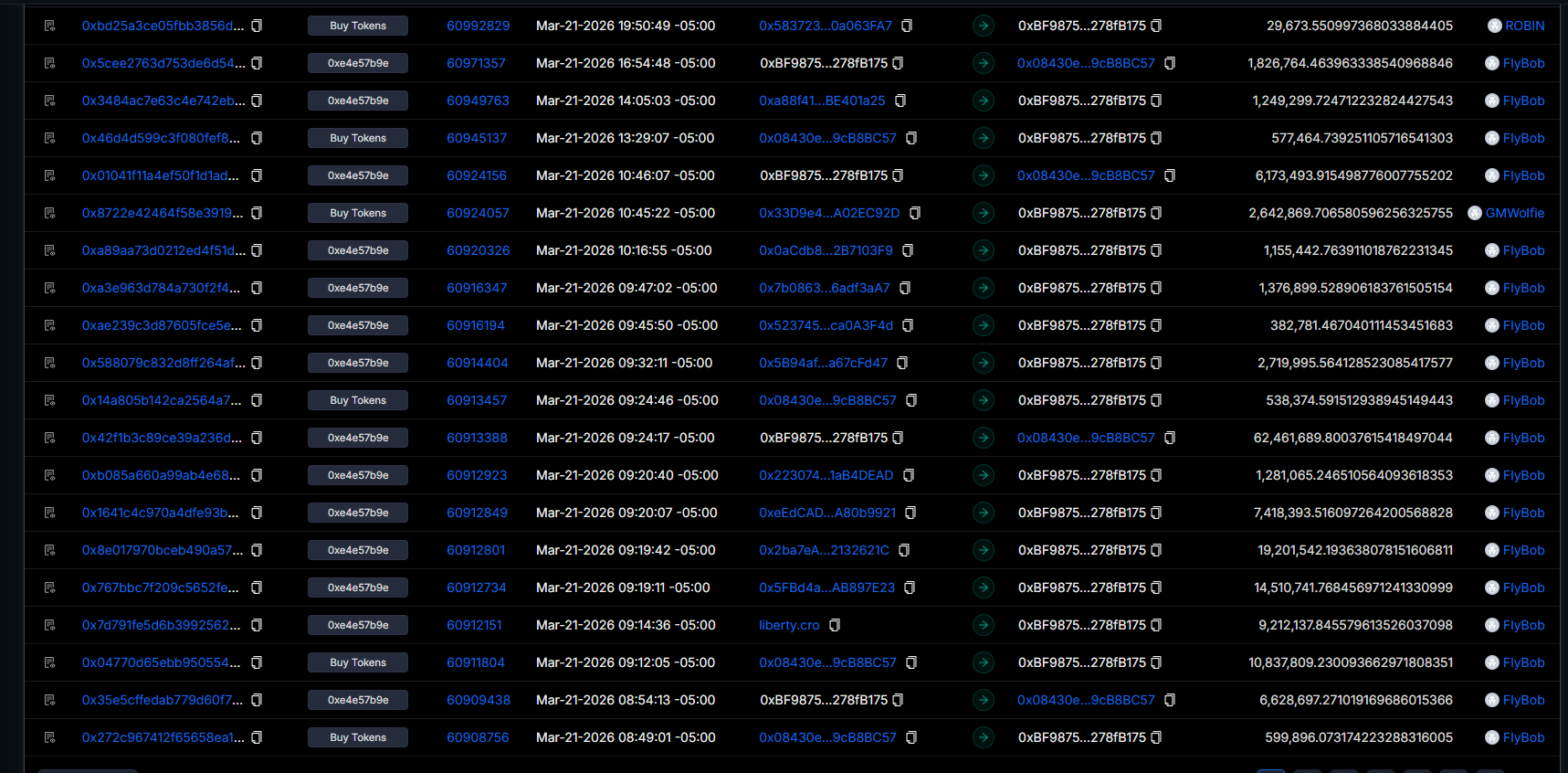Open address liberty.cro

pos(789,625)
